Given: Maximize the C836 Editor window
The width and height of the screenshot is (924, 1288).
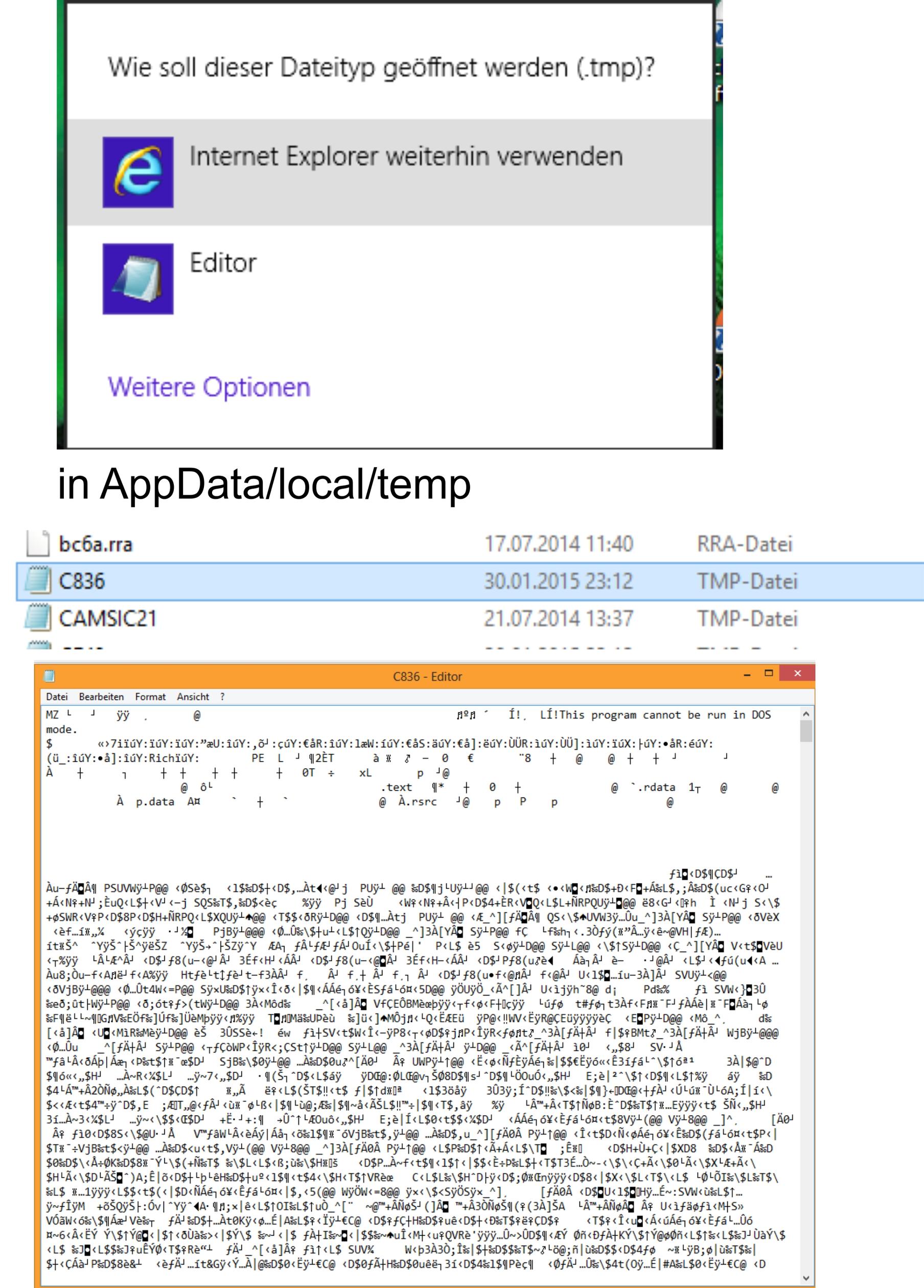Looking at the screenshot, I should click(769, 673).
